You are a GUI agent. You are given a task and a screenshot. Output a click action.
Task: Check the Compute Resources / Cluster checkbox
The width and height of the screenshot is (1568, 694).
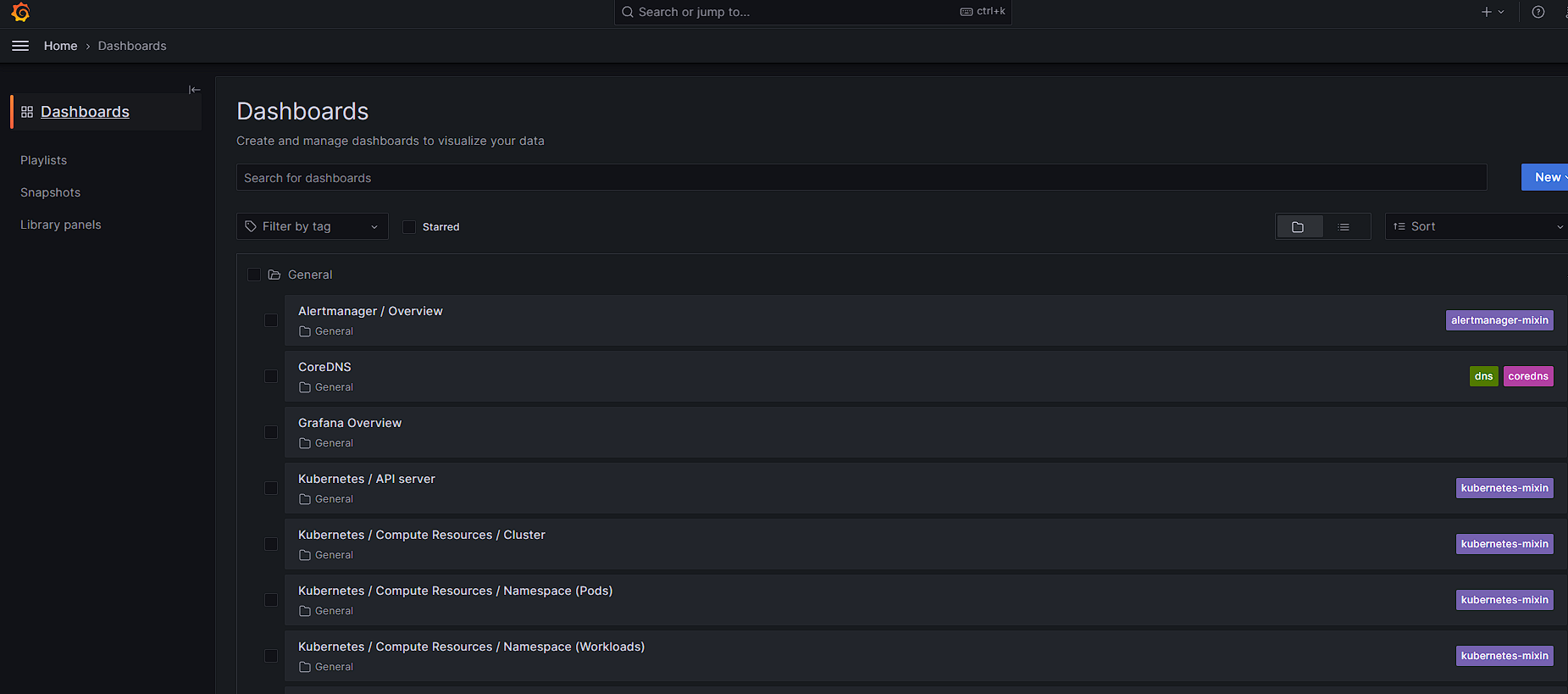coord(271,544)
